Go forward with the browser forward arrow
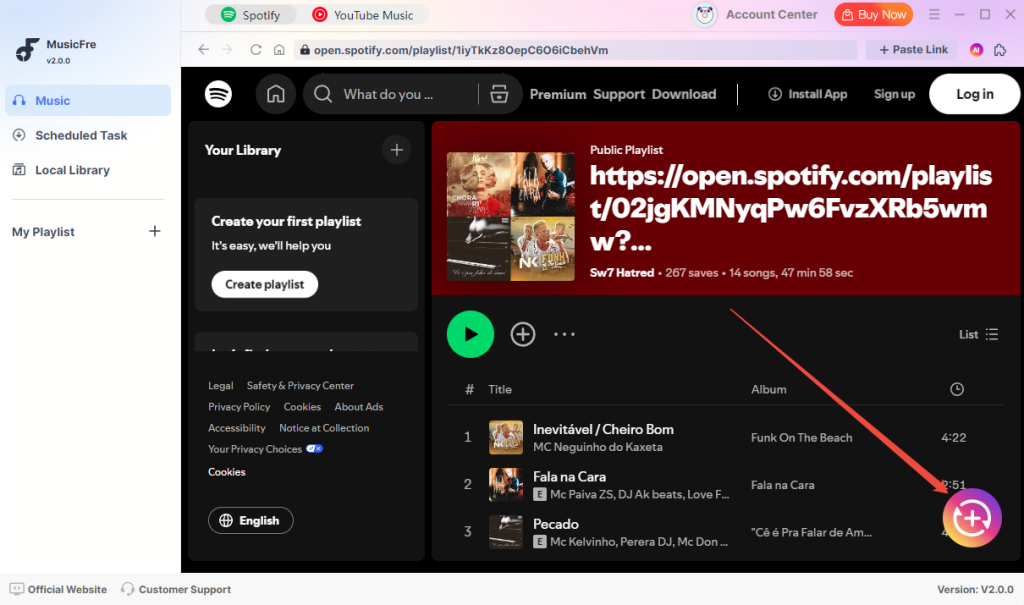 pos(227,50)
